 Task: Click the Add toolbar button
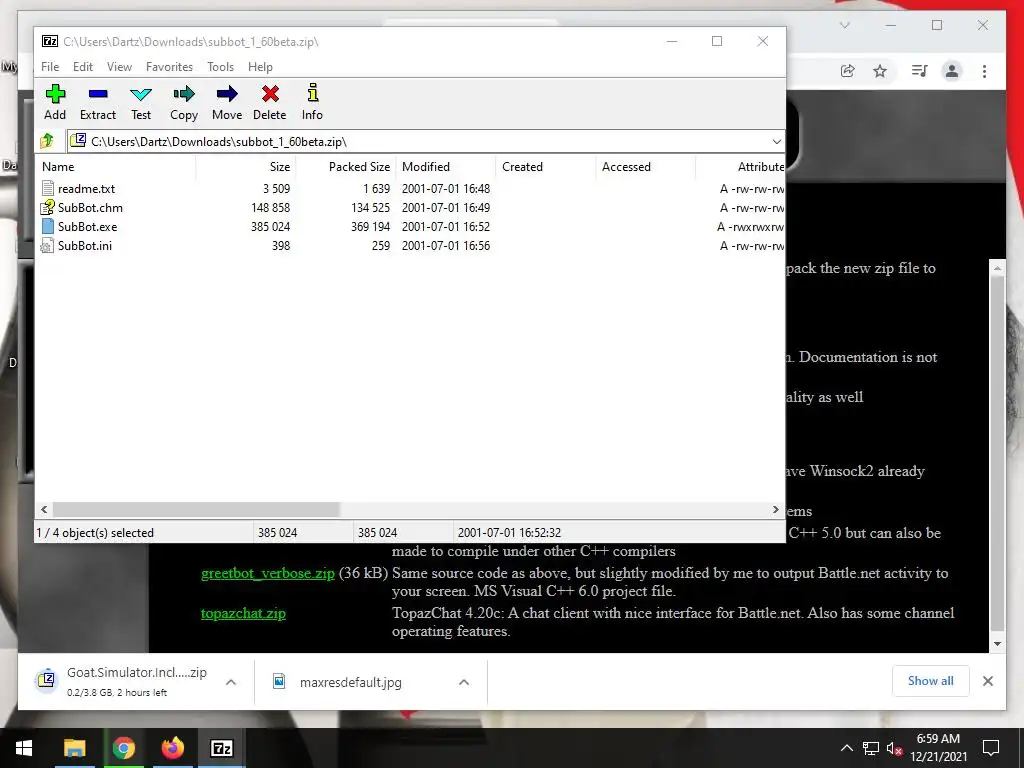click(55, 103)
